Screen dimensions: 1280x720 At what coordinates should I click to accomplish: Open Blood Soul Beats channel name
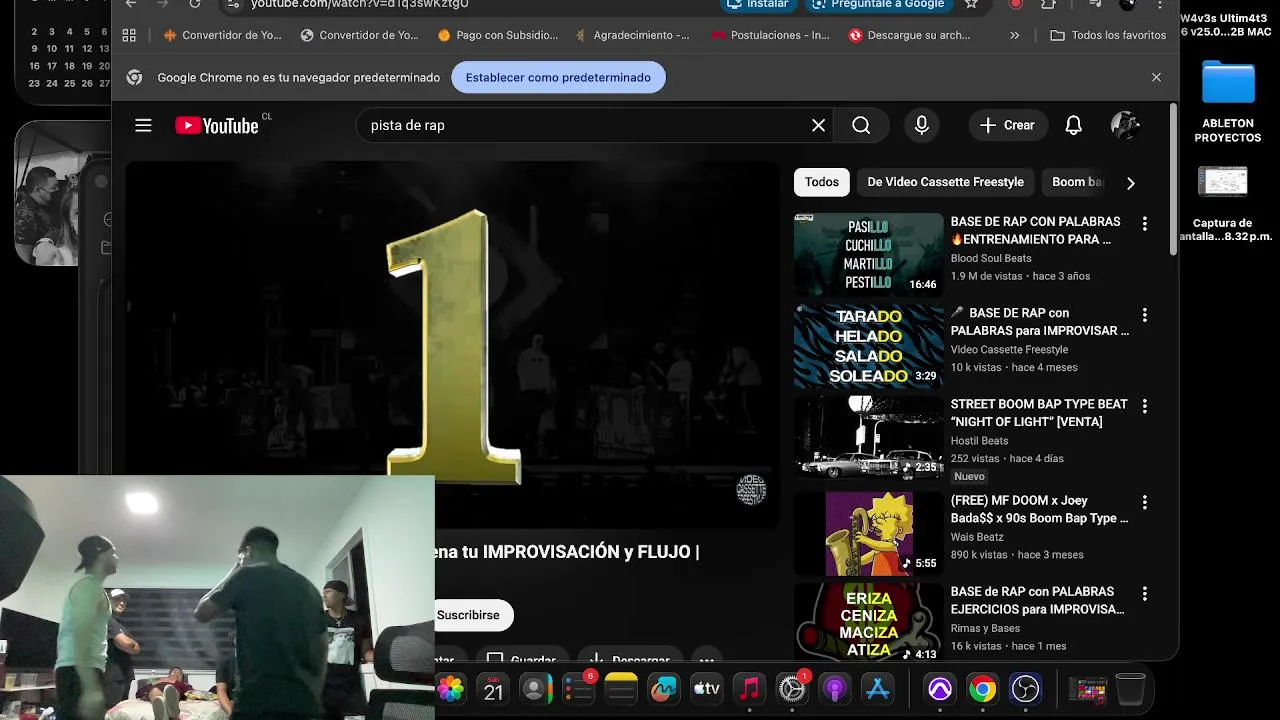[991, 258]
